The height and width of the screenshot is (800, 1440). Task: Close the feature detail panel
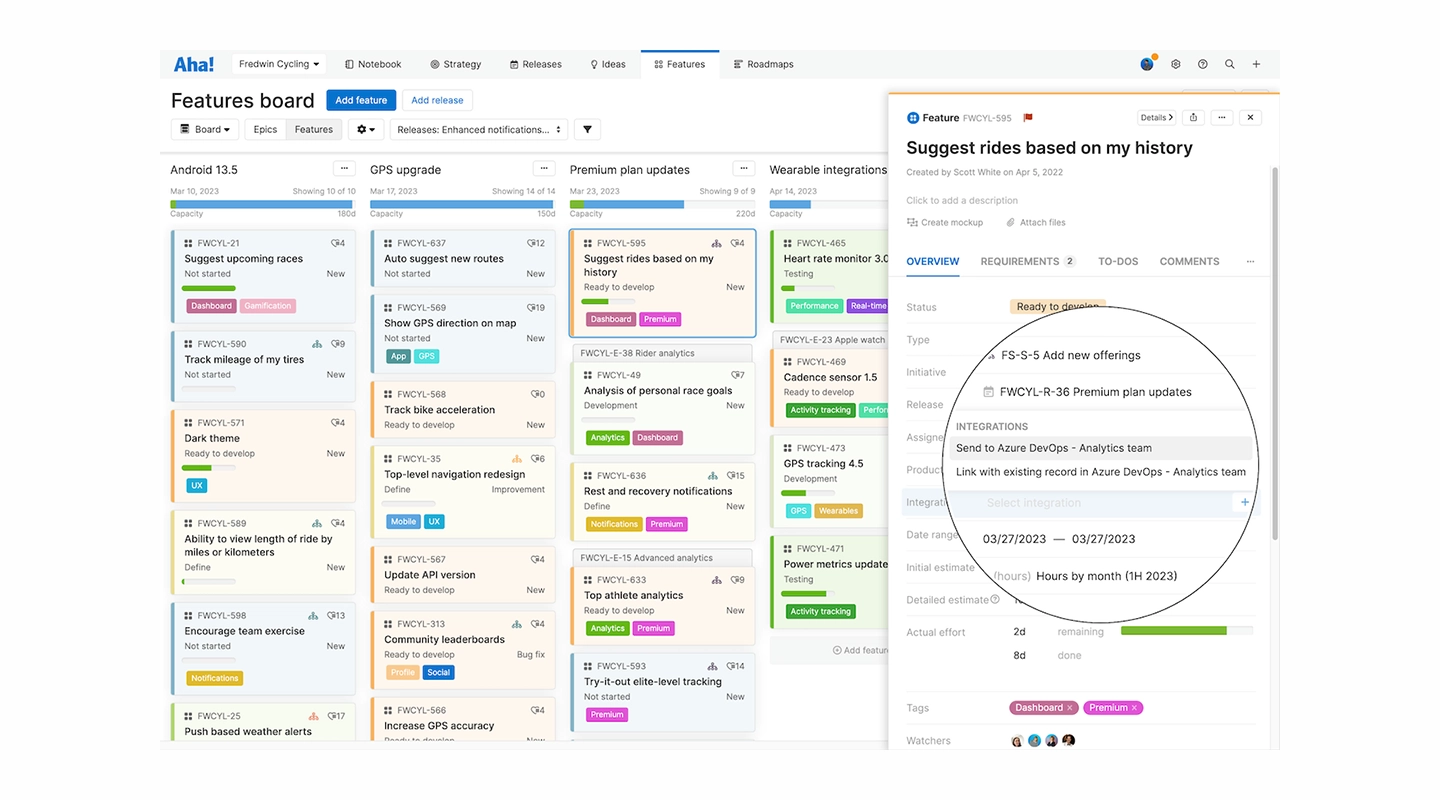(1250, 118)
